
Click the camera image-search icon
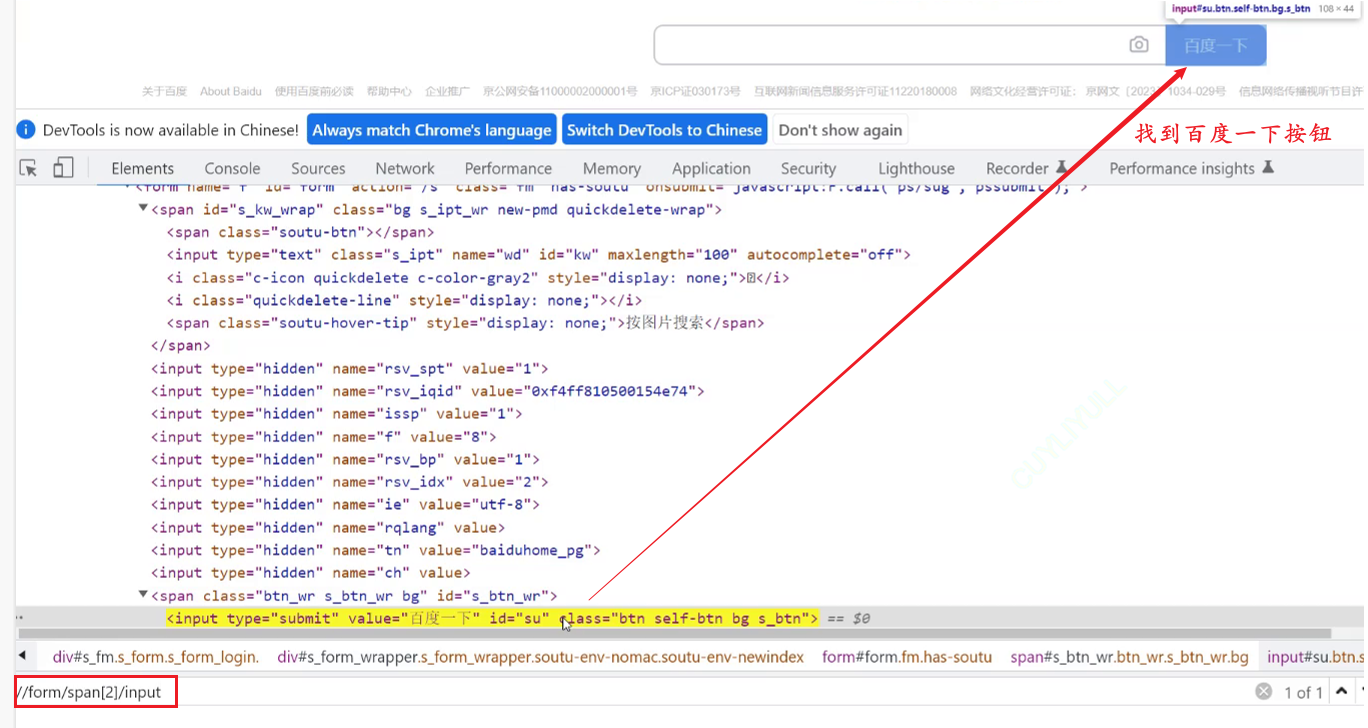1138,45
